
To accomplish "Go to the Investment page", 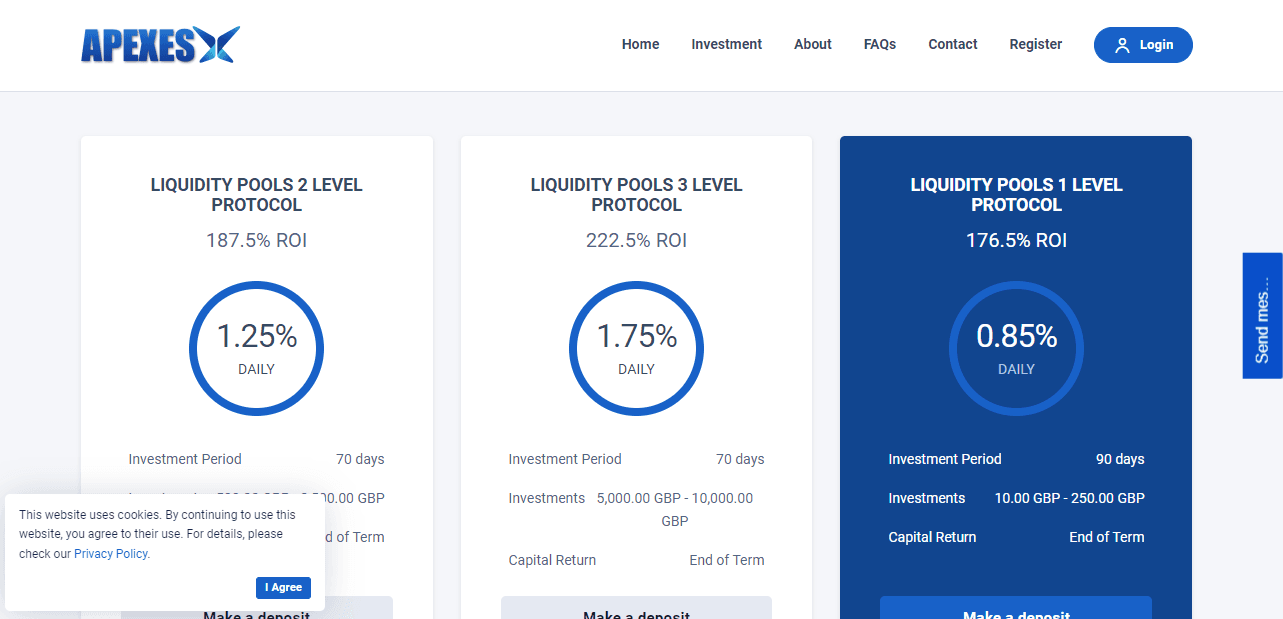I will point(726,44).
